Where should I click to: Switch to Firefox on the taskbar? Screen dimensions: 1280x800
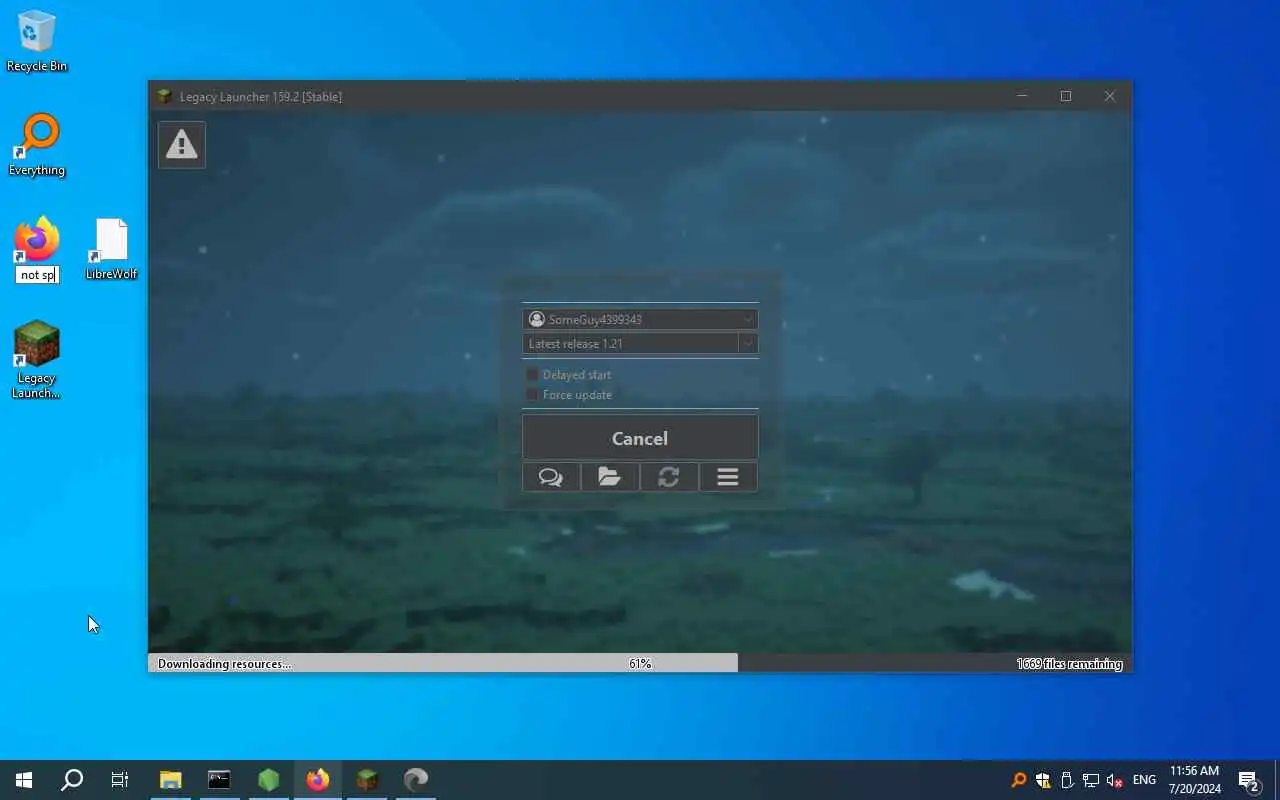click(x=317, y=780)
